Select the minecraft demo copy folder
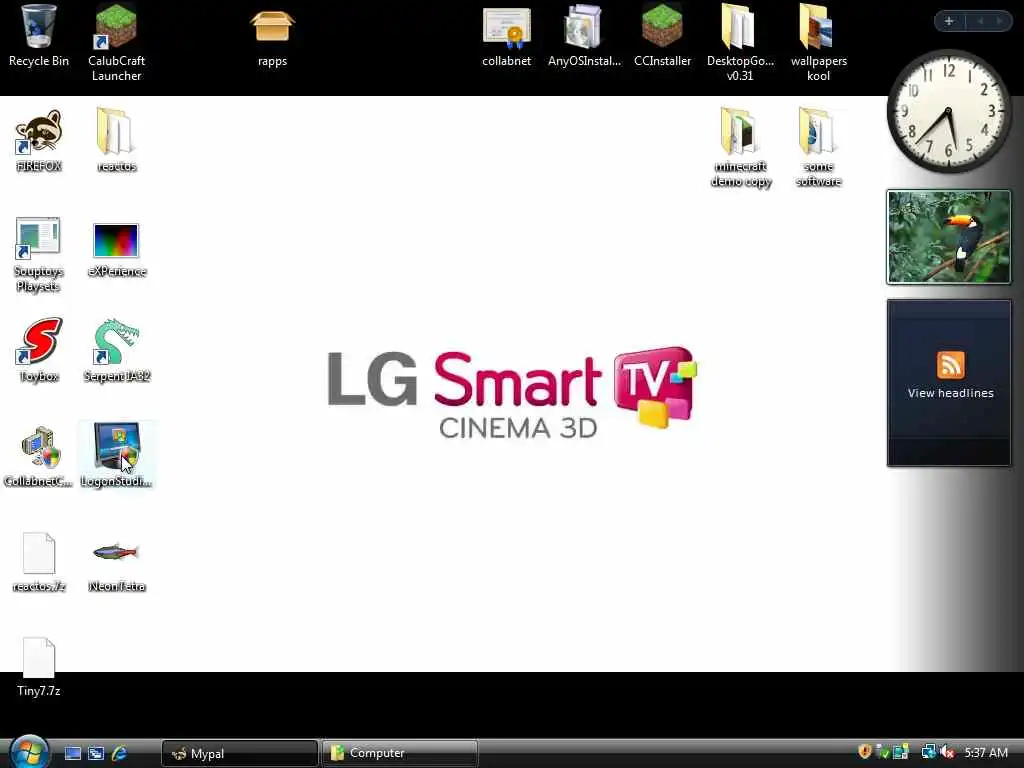 tap(740, 148)
